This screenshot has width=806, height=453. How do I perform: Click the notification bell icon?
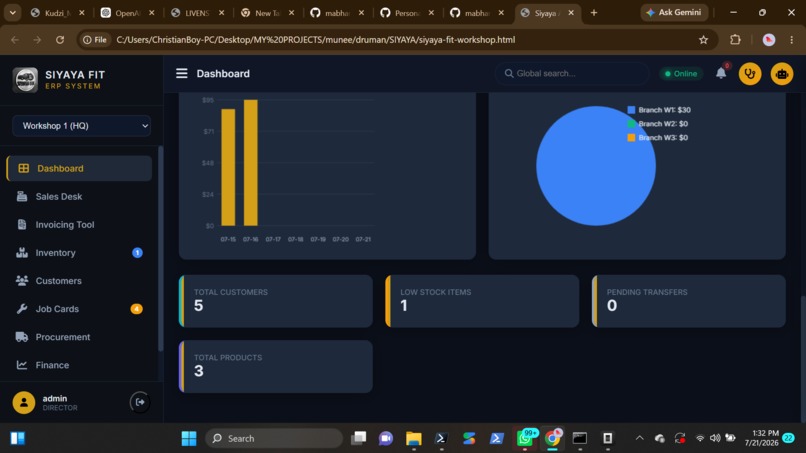(721, 73)
